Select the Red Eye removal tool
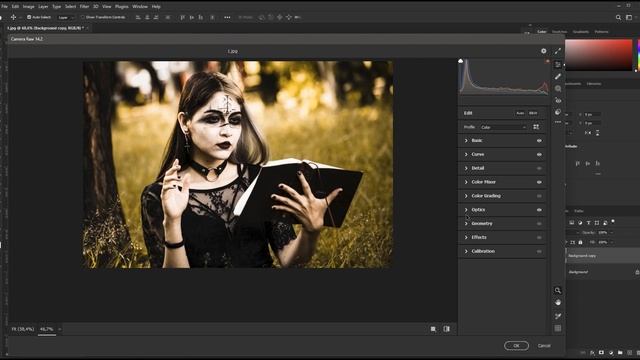This screenshot has height=360, width=640. coord(558,100)
